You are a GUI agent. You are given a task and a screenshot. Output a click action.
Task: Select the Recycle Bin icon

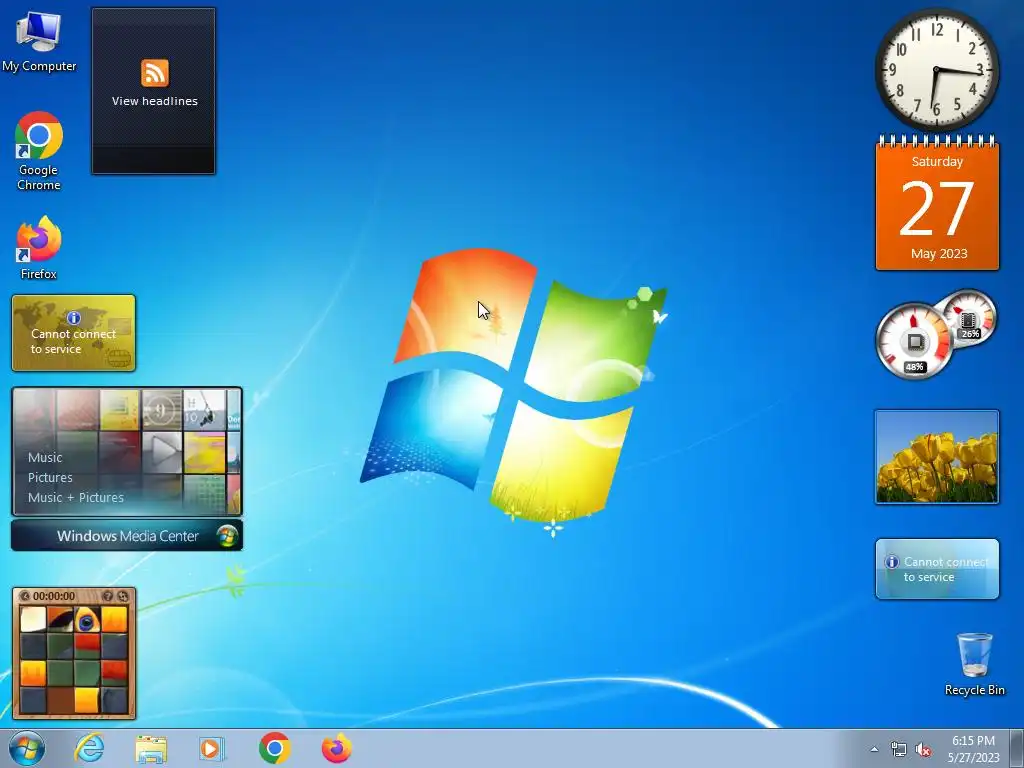(974, 664)
